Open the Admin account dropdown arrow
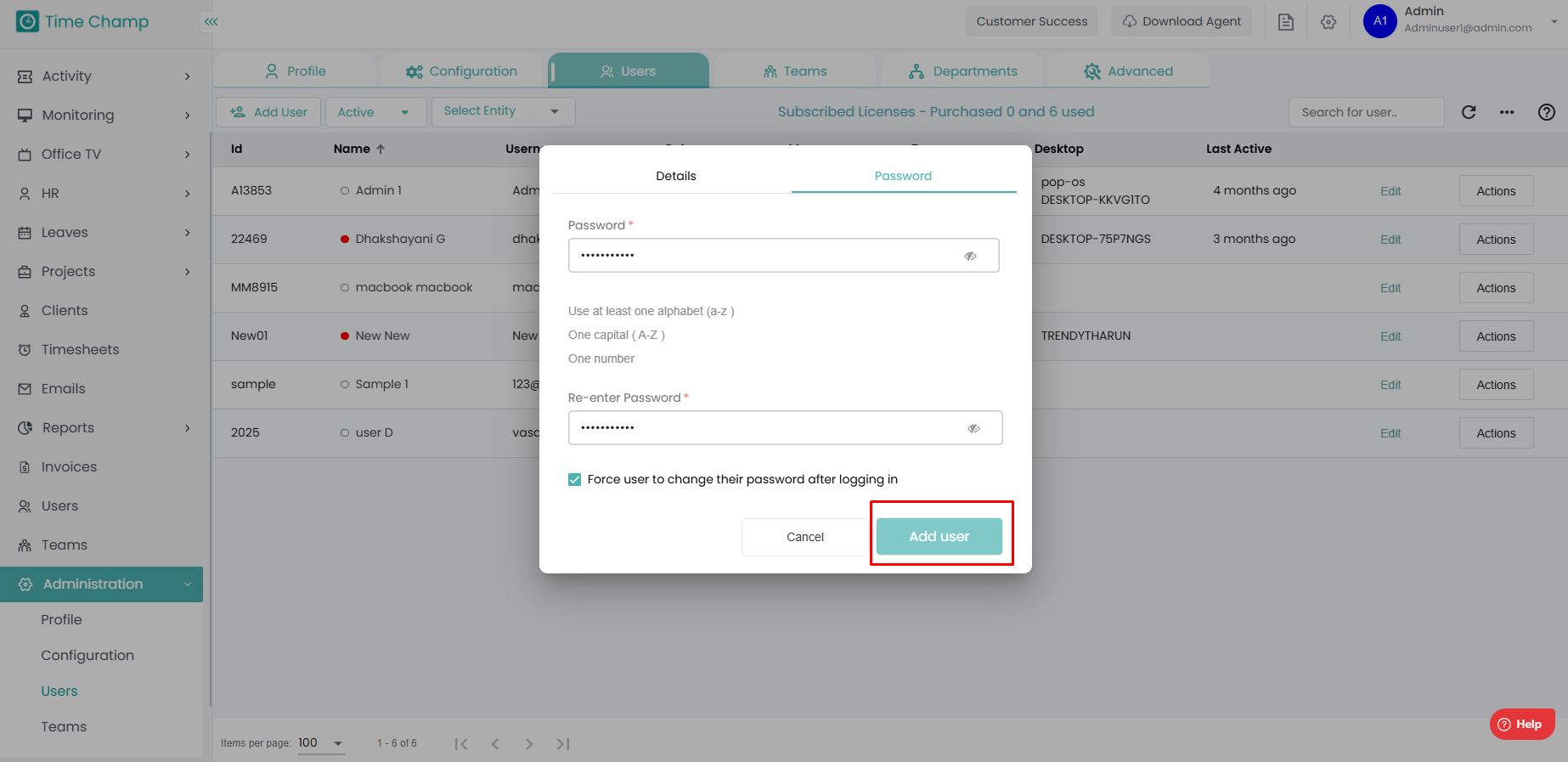This screenshot has height=762, width=1568. point(1554,21)
